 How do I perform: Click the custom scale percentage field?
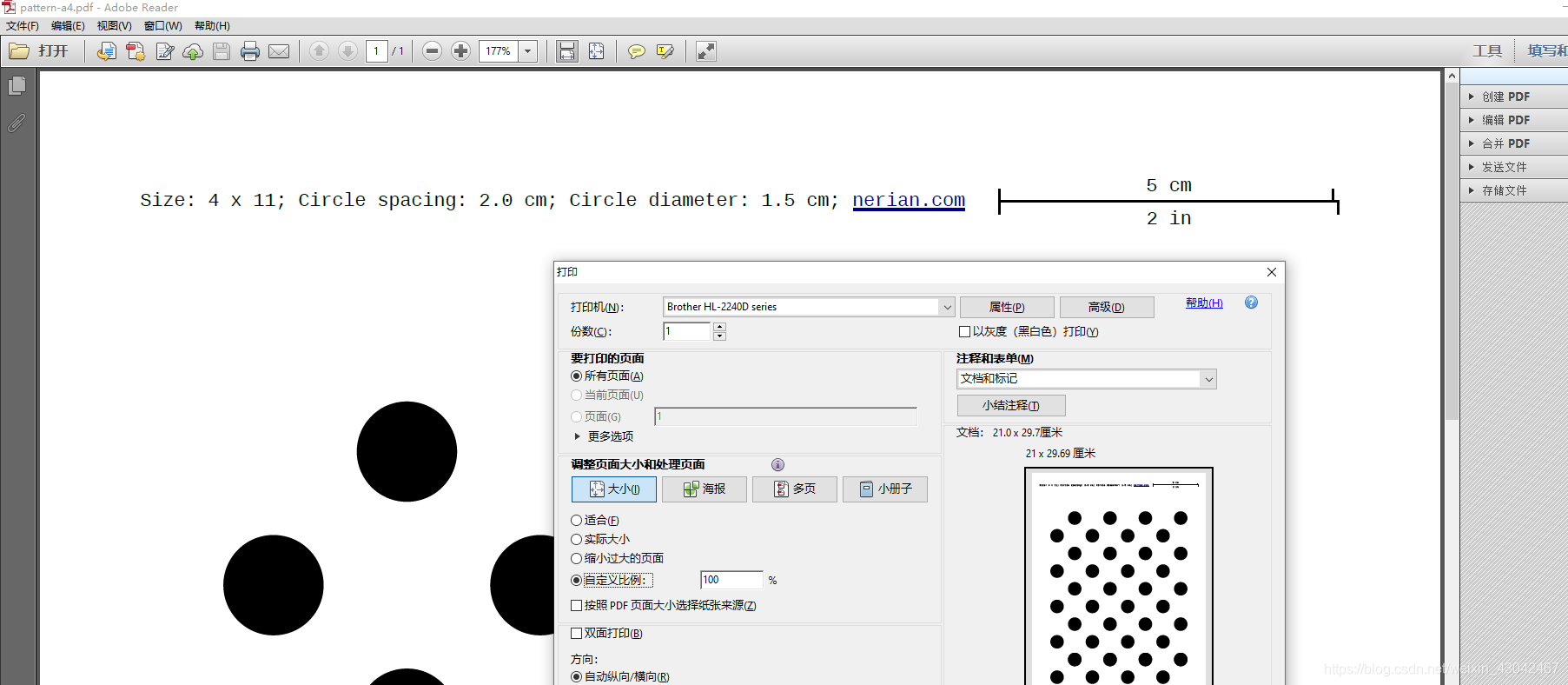pyautogui.click(x=731, y=580)
